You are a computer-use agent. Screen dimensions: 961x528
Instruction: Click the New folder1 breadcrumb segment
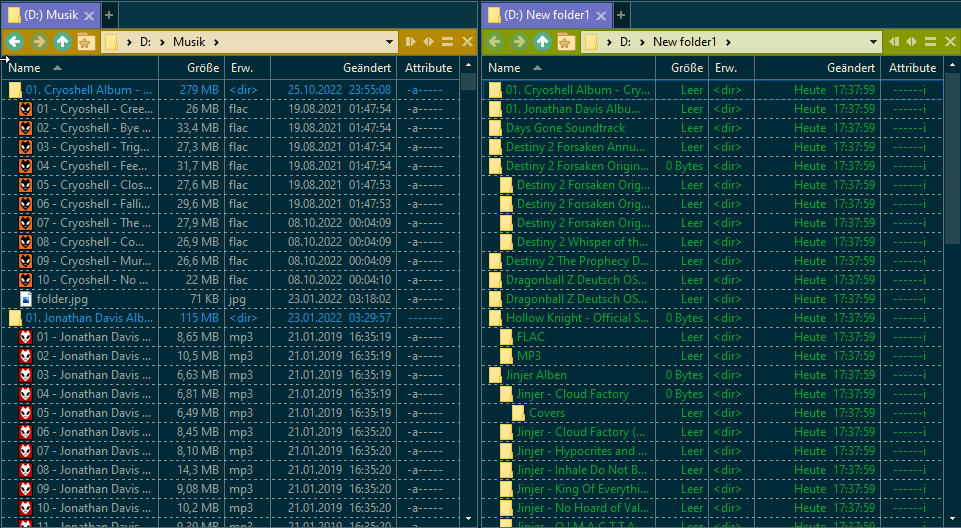click(685, 42)
